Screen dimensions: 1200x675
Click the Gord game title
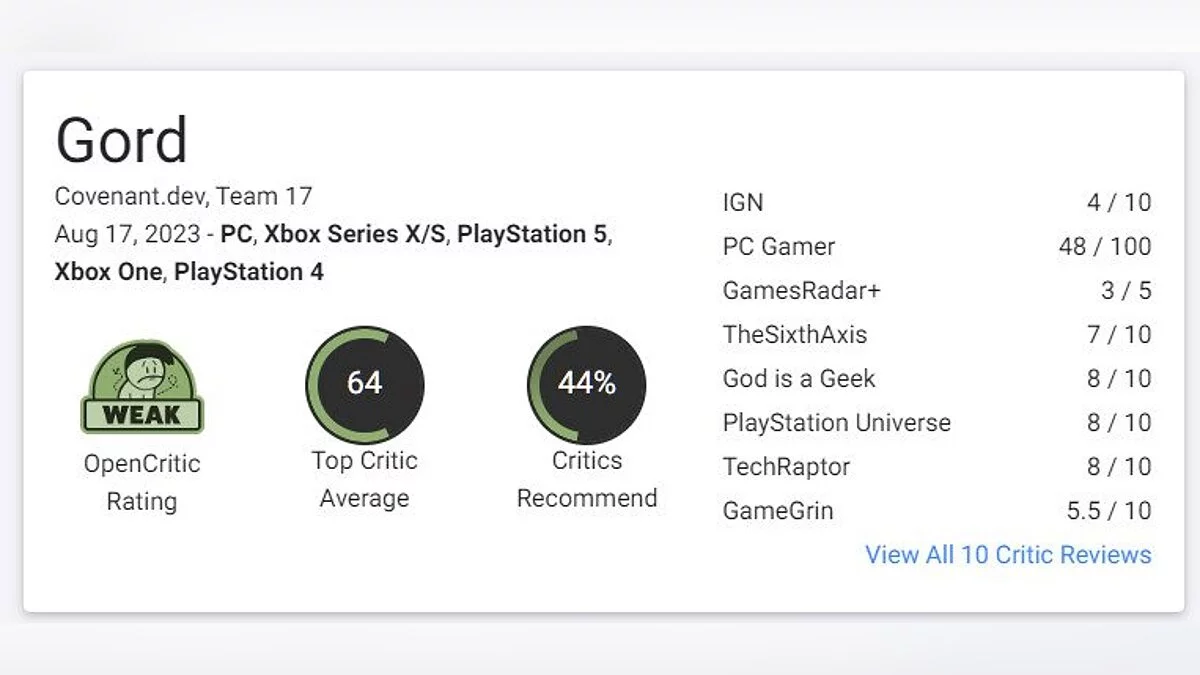pos(121,141)
